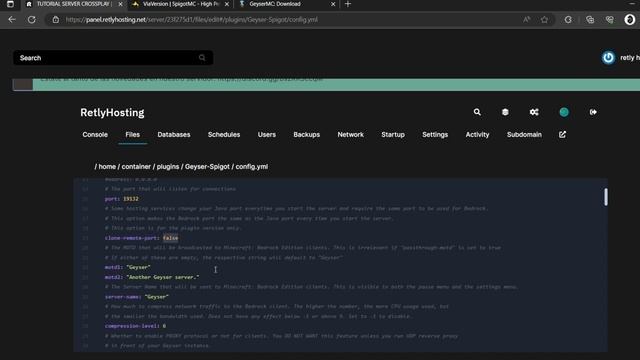Click false value of clone-remote-port
The height and width of the screenshot is (360, 640).
pyautogui.click(x=171, y=238)
